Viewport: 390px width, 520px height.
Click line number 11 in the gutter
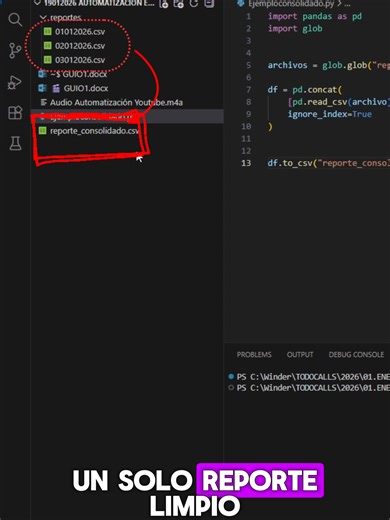click(246, 138)
